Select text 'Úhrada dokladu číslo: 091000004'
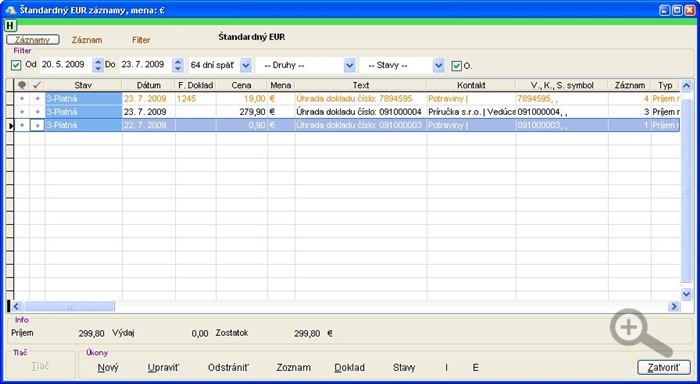This screenshot has width=700, height=384. click(x=359, y=112)
